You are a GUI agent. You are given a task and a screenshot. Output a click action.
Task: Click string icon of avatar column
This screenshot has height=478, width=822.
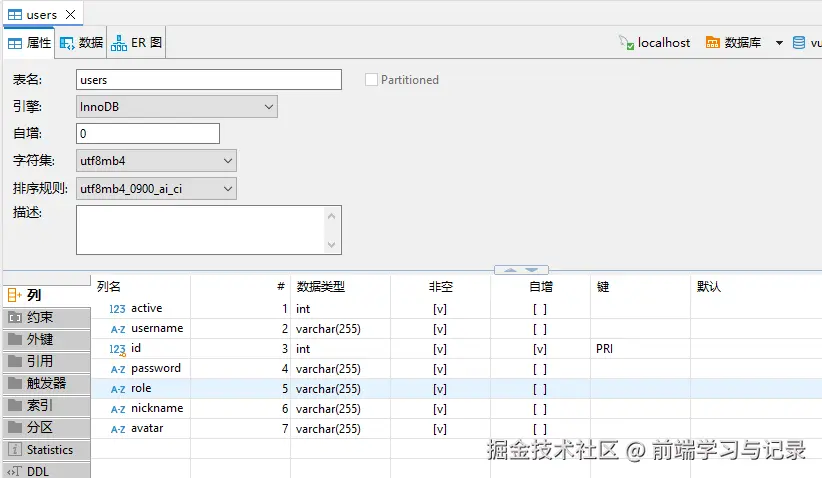(x=118, y=429)
